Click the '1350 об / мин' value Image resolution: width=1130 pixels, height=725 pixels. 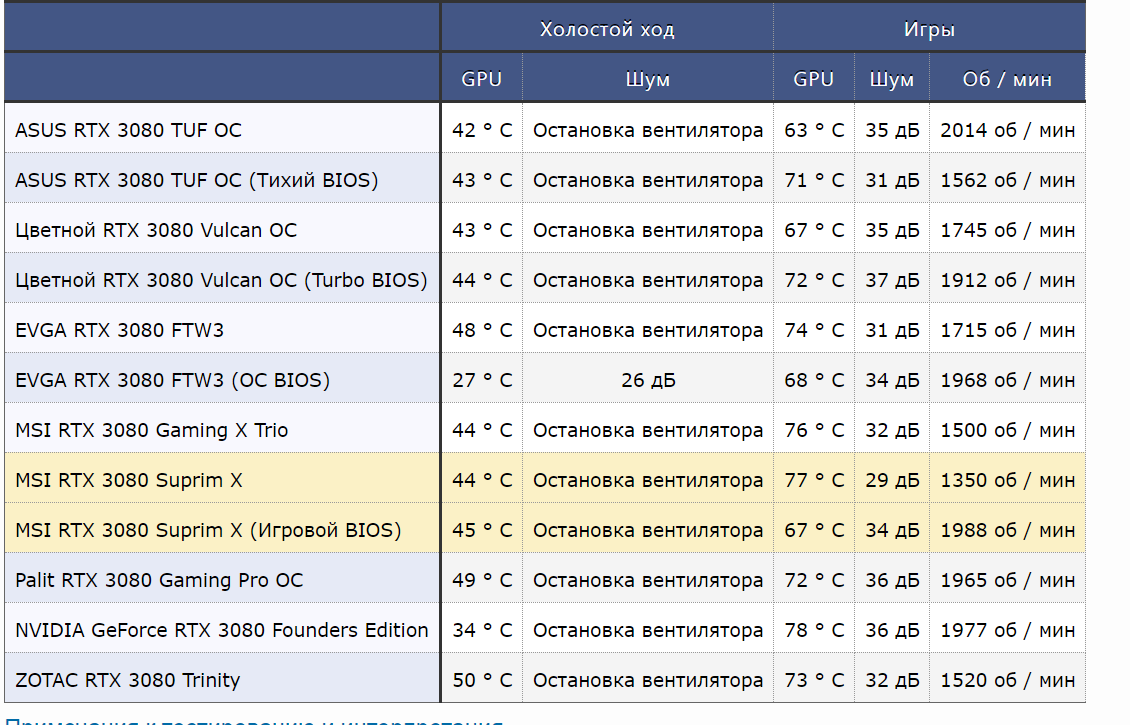click(x=1007, y=480)
